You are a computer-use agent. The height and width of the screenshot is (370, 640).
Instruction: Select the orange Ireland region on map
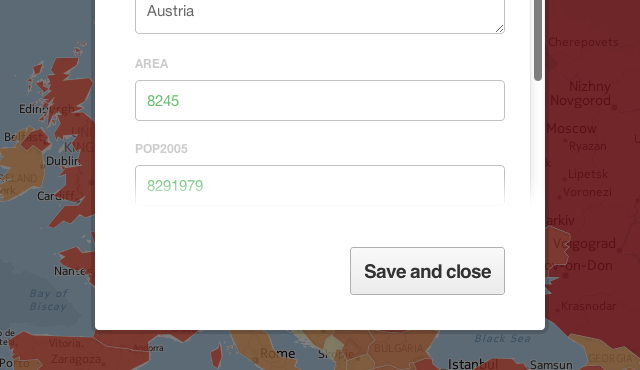click(x=20, y=169)
